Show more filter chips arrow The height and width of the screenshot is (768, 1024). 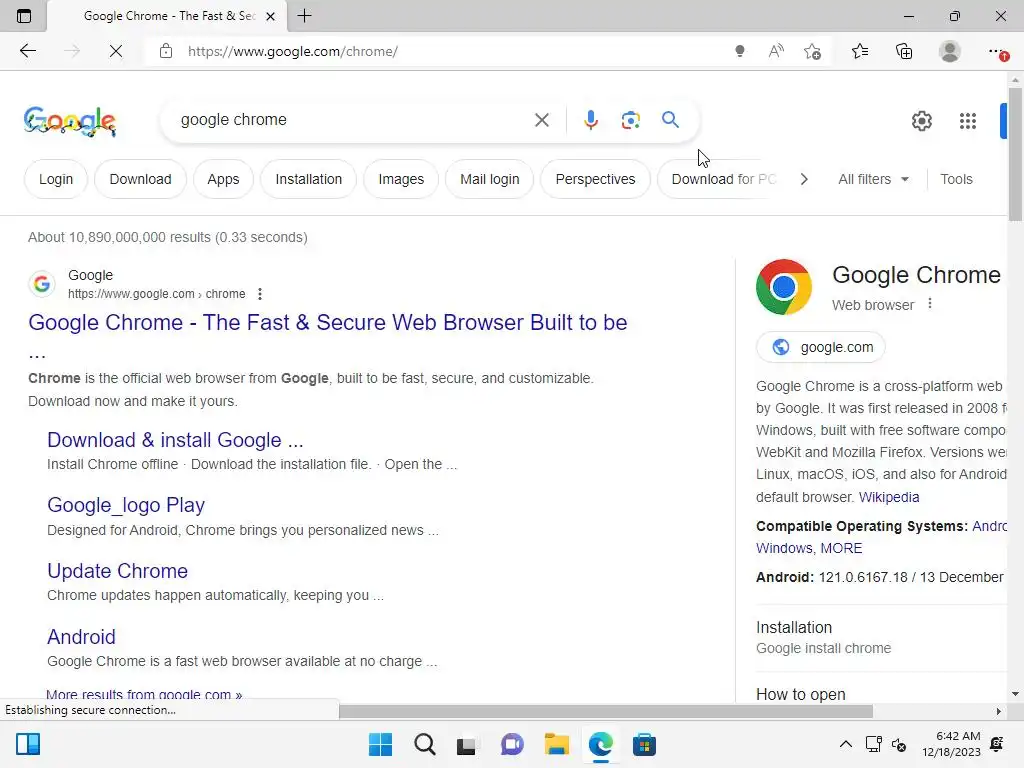(804, 179)
